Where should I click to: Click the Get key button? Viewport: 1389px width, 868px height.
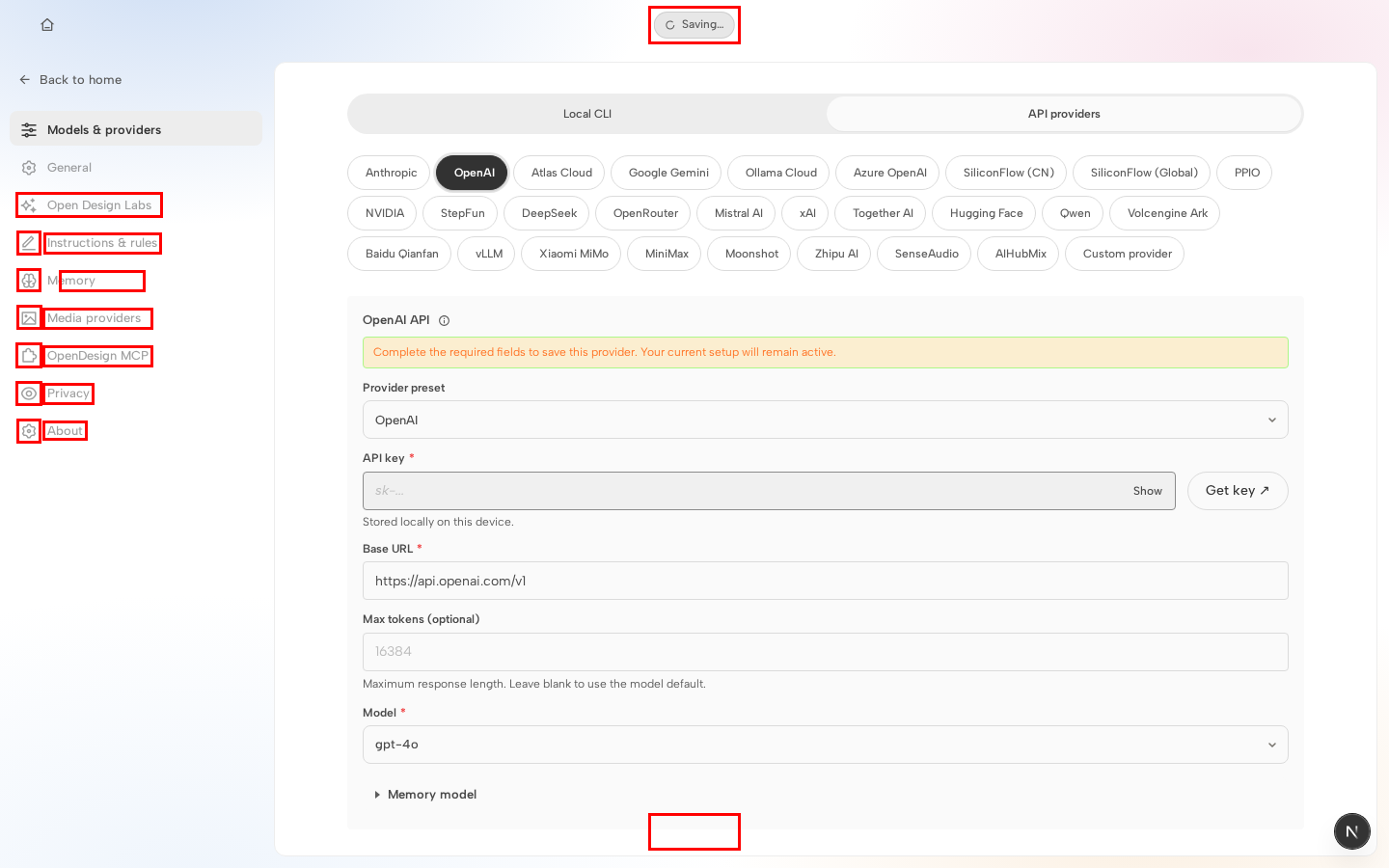pyautogui.click(x=1238, y=491)
